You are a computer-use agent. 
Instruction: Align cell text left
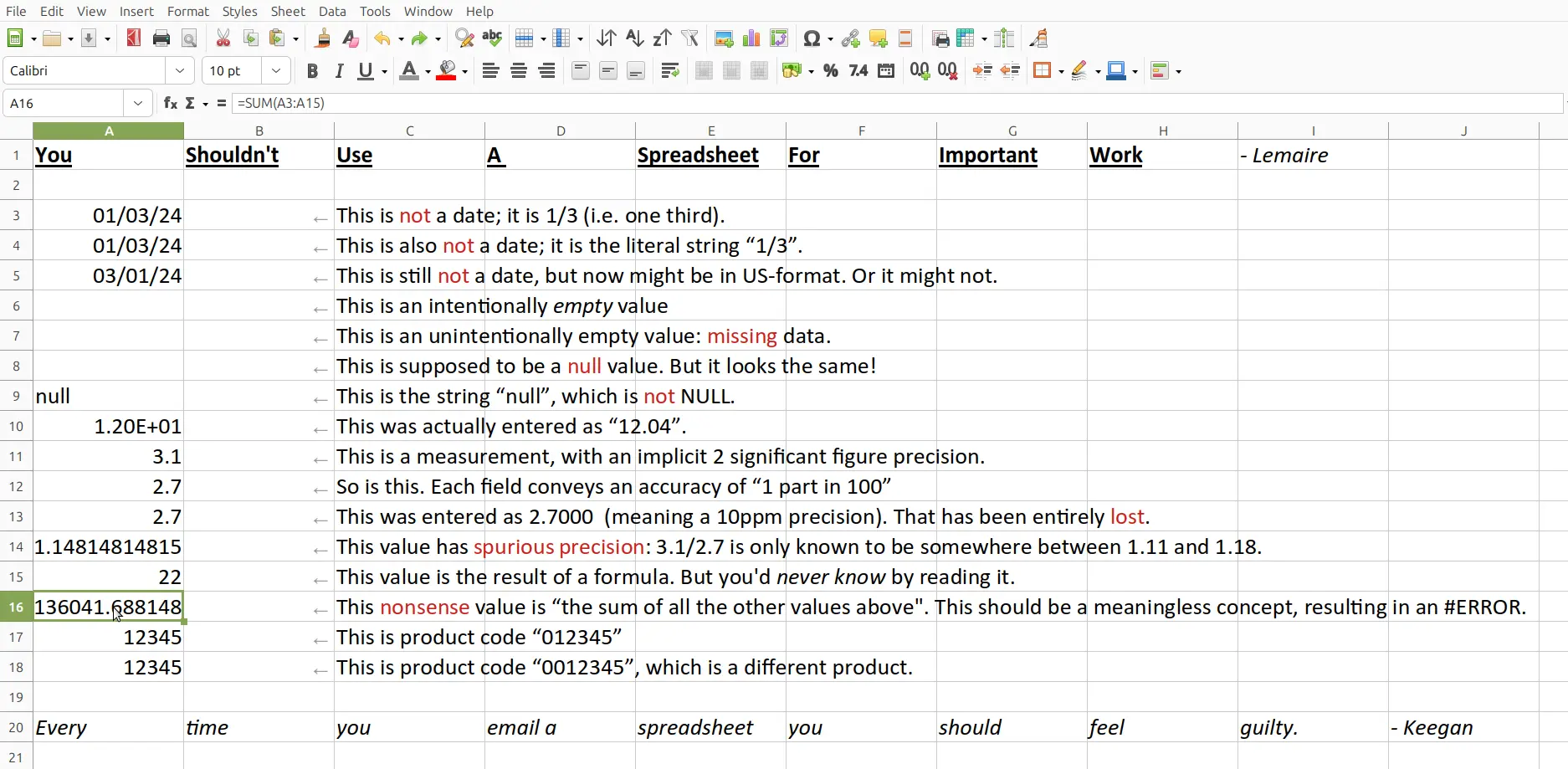pos(491,71)
